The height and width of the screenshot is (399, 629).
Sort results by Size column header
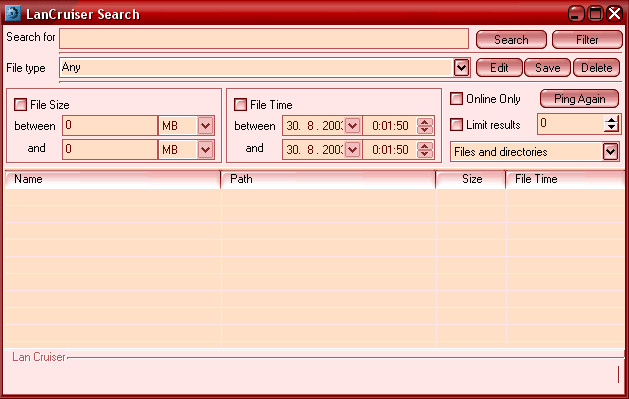(x=471, y=179)
